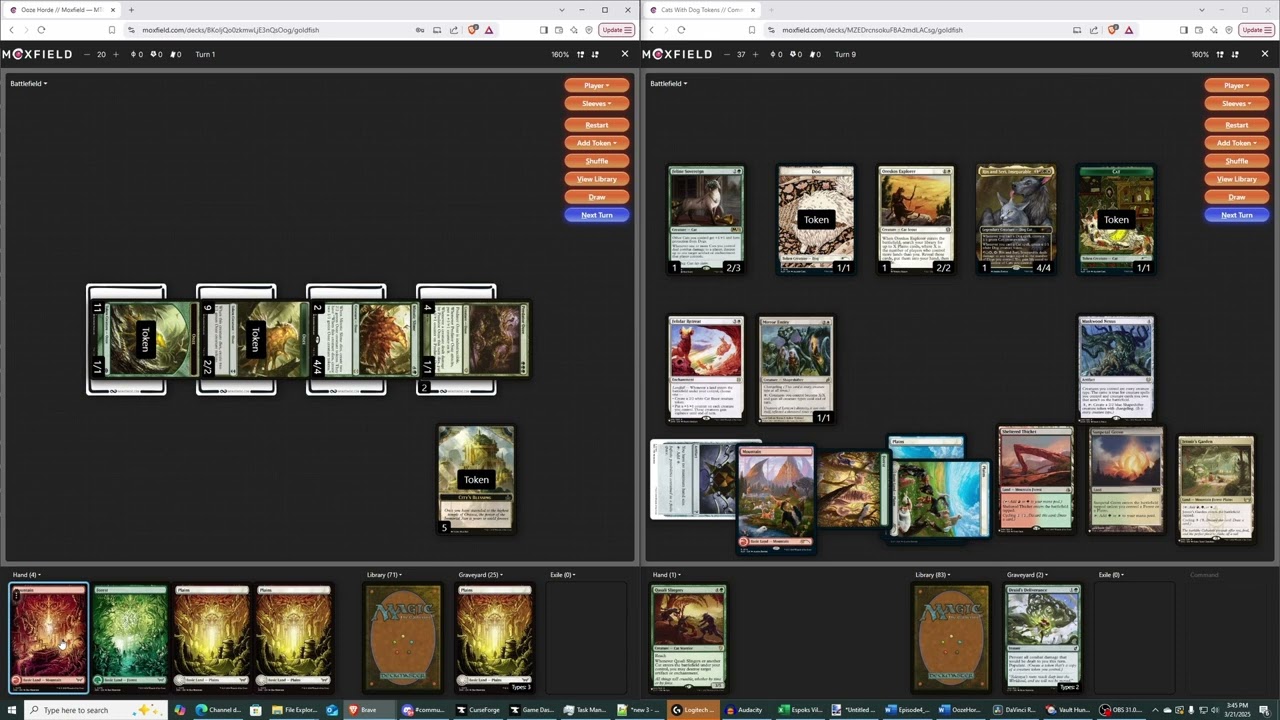The image size is (1280, 720).
Task: Select the Ooze Horde // Moxfield browser tab
Action: [62, 10]
